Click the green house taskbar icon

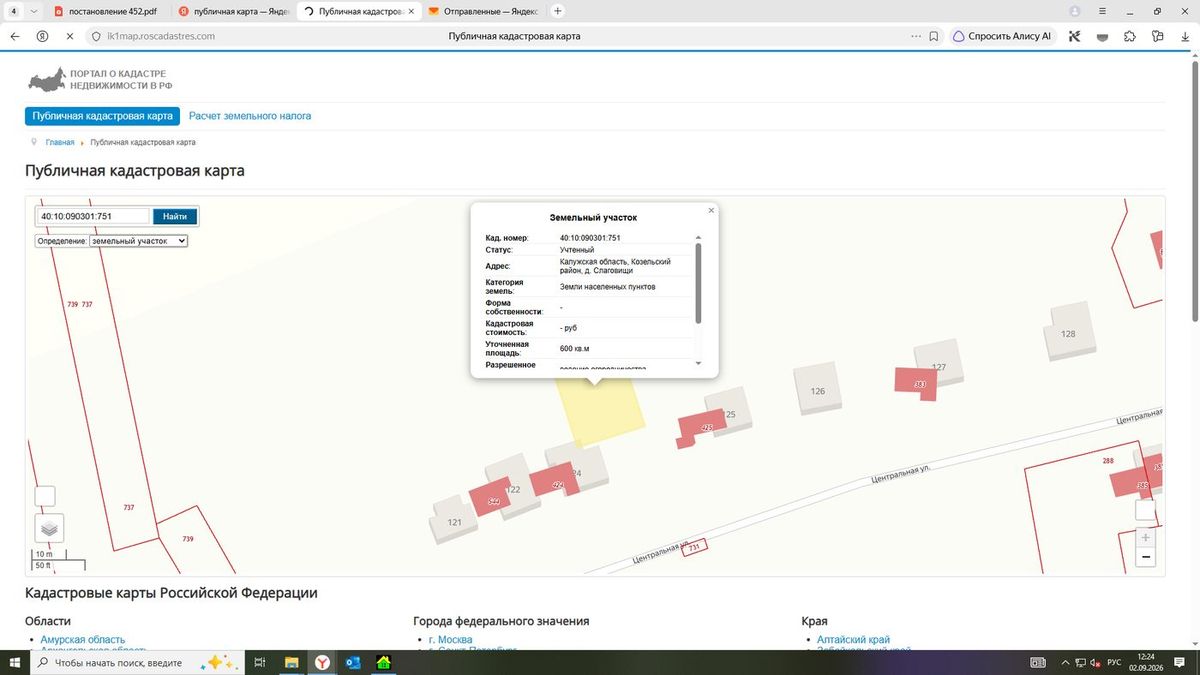pos(383,662)
